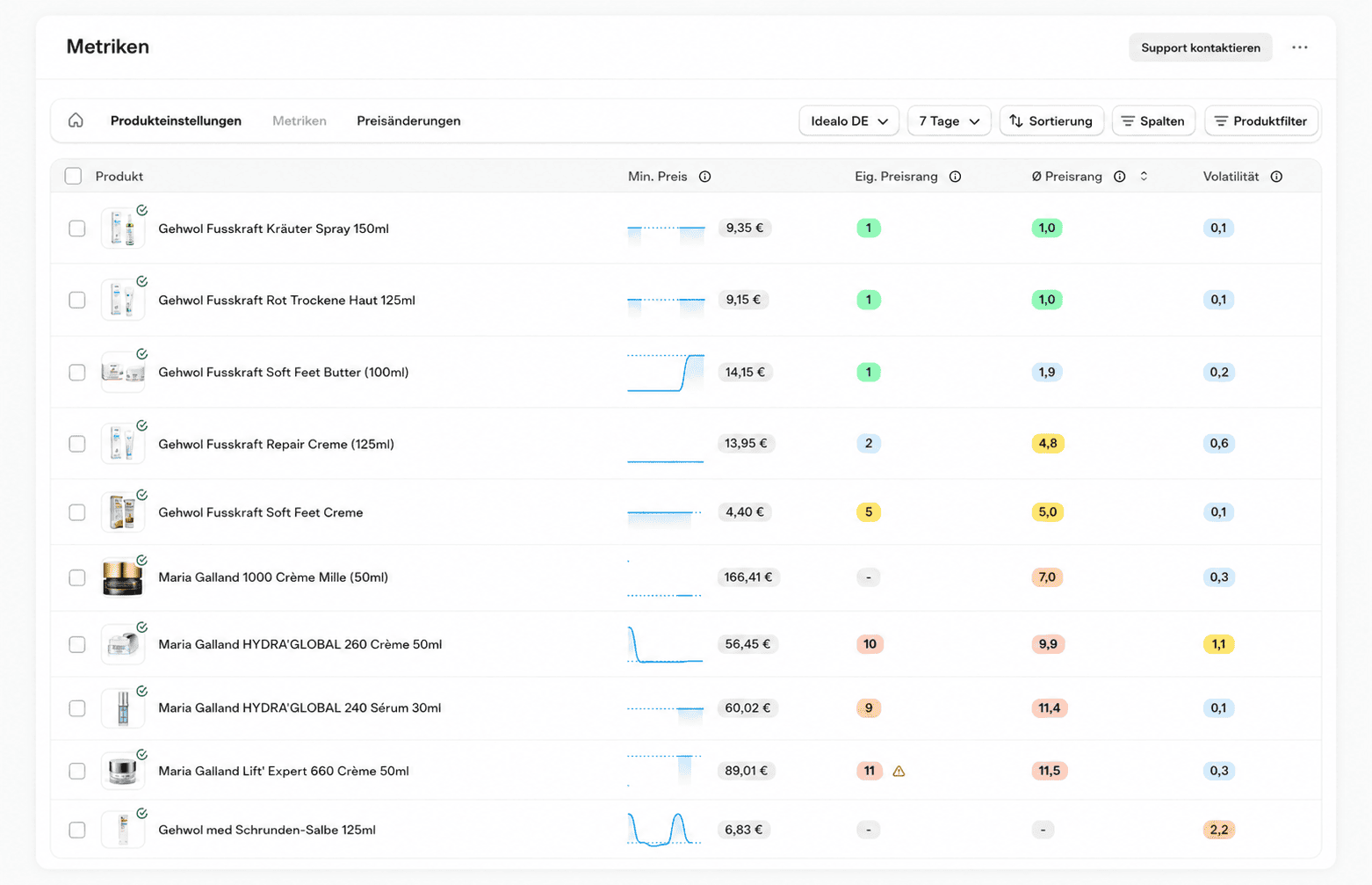Click the Min. Preis column header

(658, 177)
